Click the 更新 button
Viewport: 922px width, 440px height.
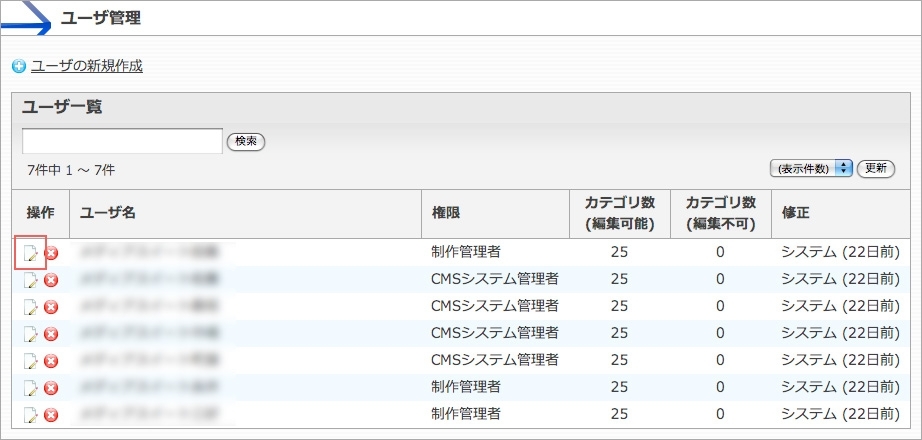[x=876, y=169]
